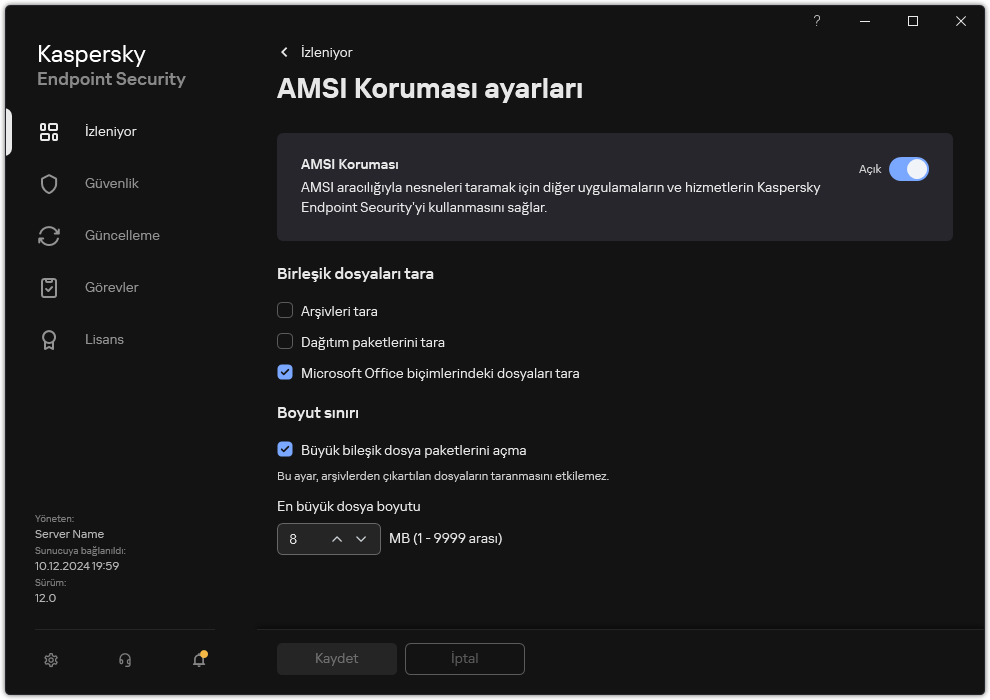This screenshot has width=990, height=700.
Task: Go back to İzleniyor with the back arrow
Action: click(284, 52)
